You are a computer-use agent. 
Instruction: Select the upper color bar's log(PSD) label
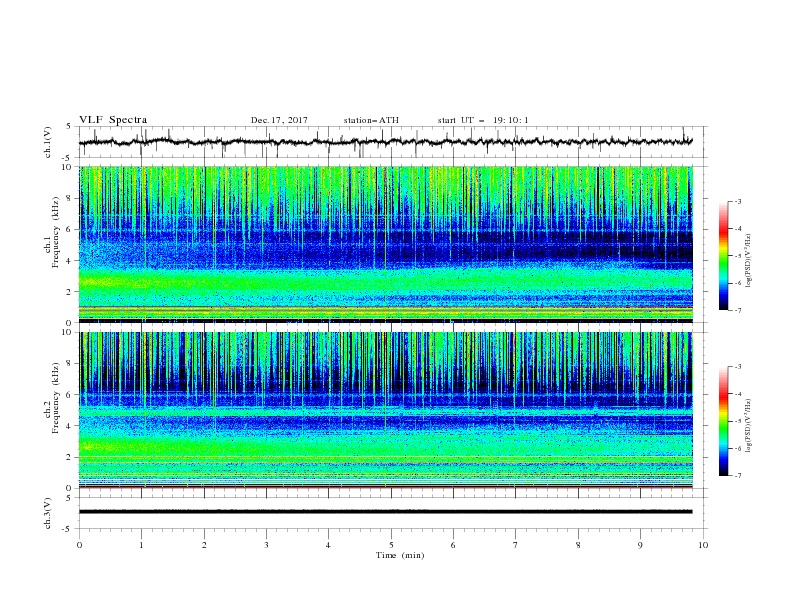(749, 262)
